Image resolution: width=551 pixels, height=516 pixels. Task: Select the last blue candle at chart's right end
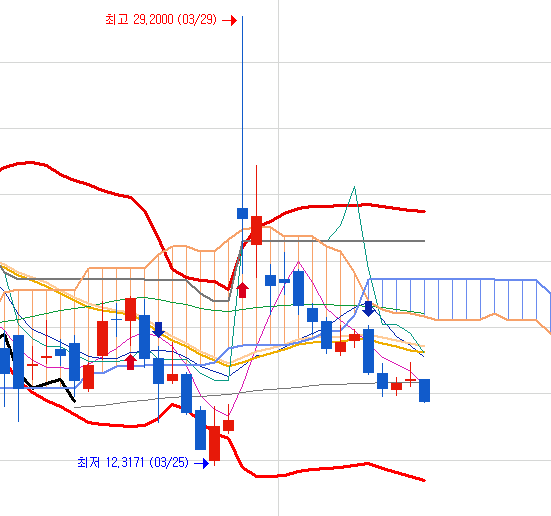424,390
